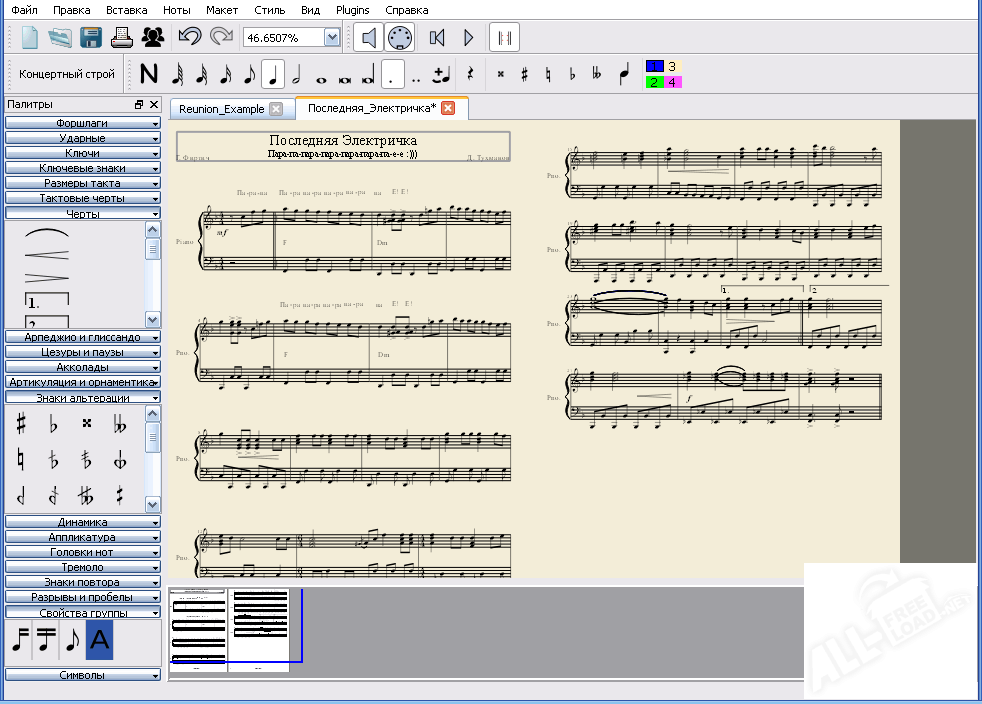
Task: Select the half note duration icon
Action: pyautogui.click(x=296, y=74)
